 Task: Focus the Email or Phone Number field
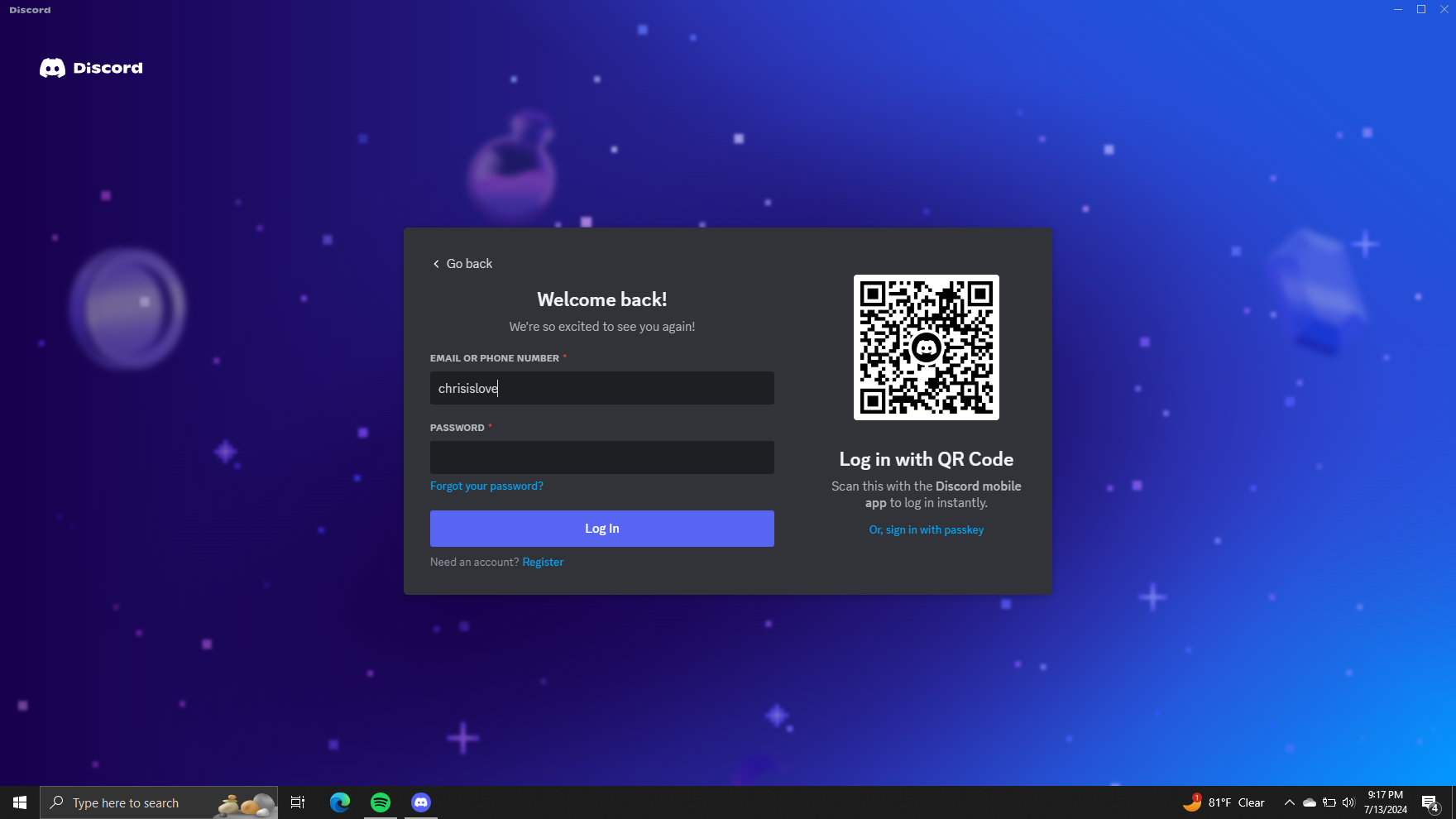pos(602,388)
